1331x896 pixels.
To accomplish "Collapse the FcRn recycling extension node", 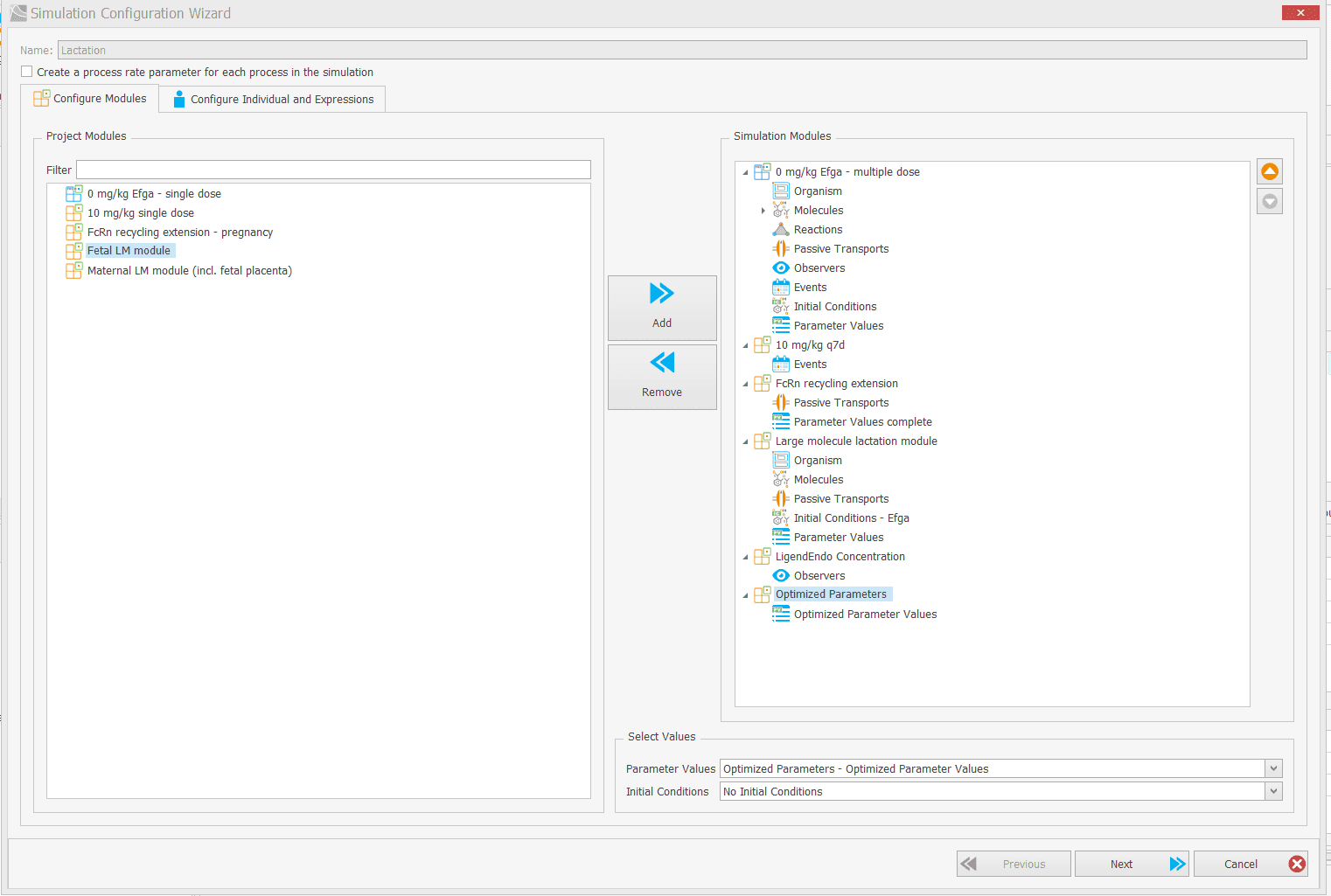I will (746, 384).
